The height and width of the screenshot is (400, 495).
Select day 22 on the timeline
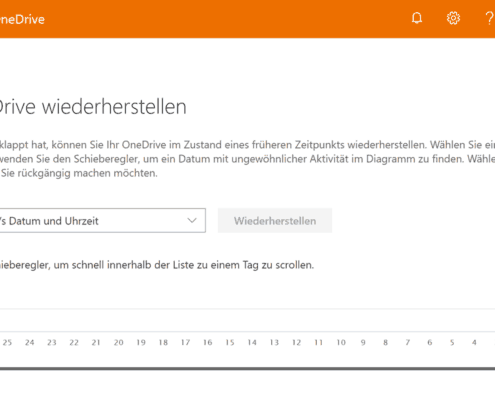pyautogui.click(x=74, y=342)
